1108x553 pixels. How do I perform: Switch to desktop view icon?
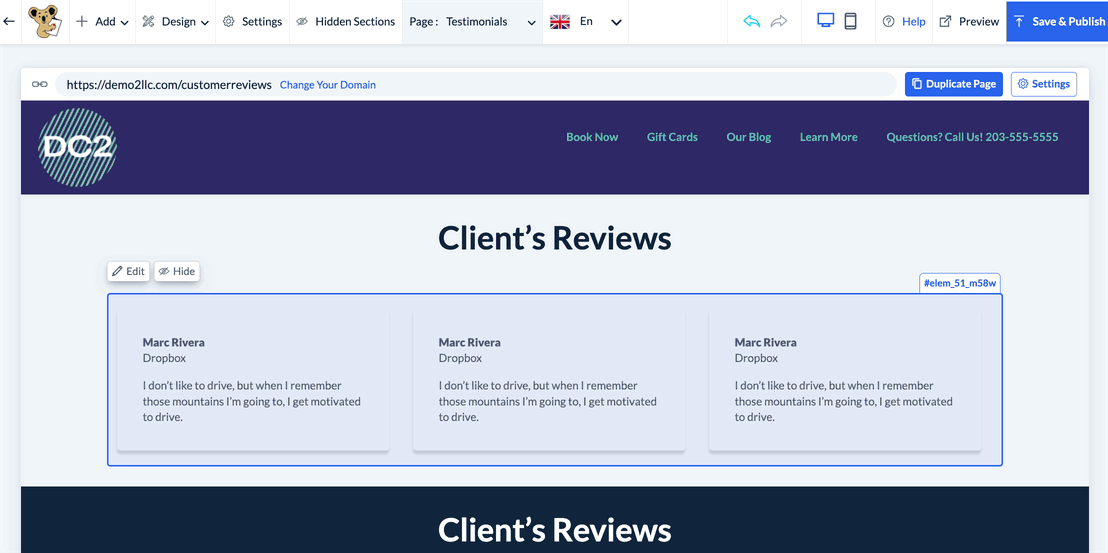click(826, 21)
